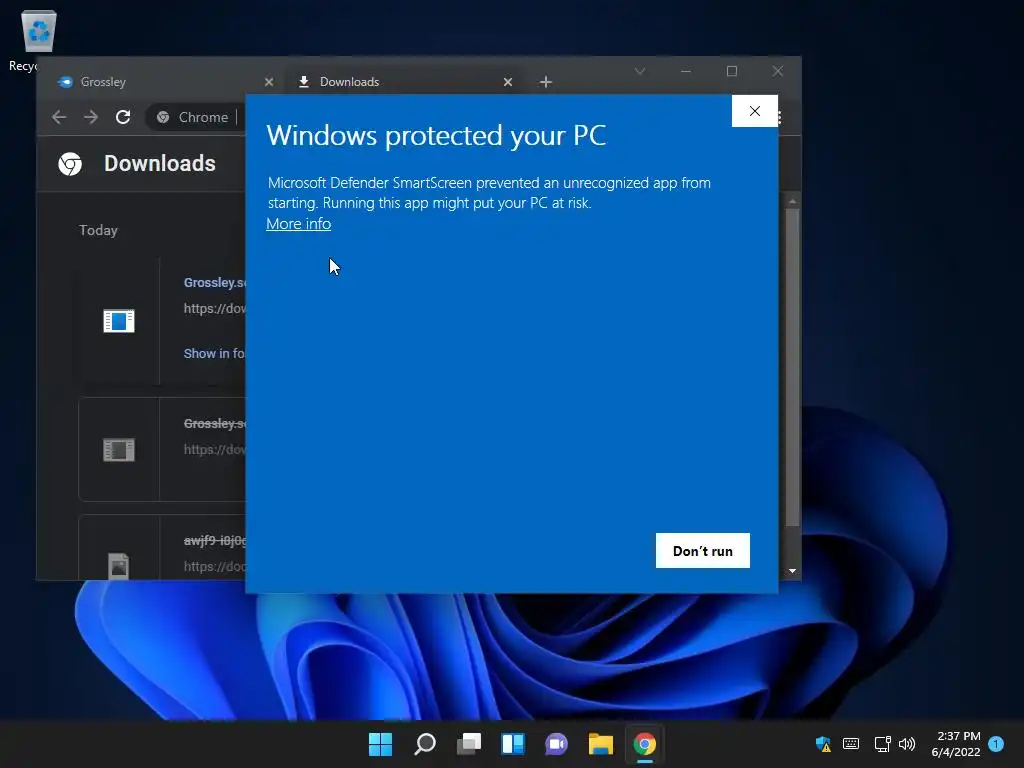Screen dimensions: 1024x768
Task: Click the scrollbar up arrow
Action: (x=792, y=201)
